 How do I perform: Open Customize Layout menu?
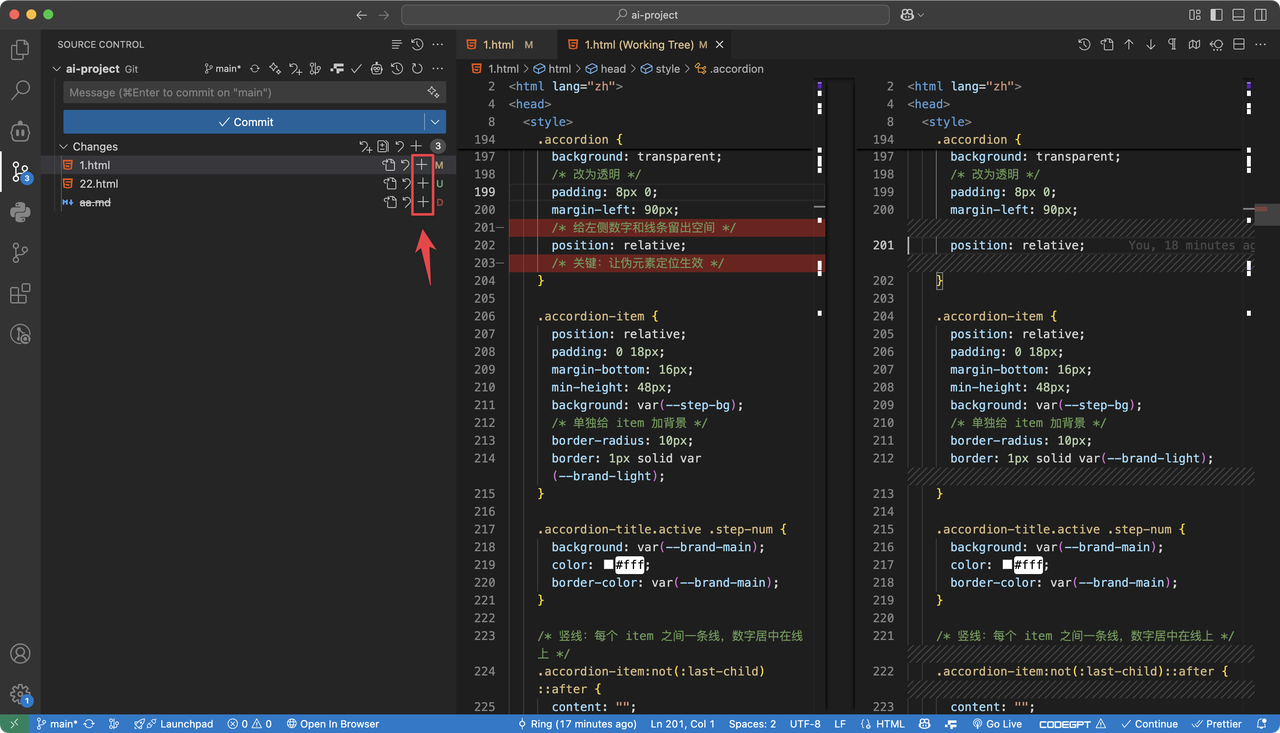pos(1195,15)
